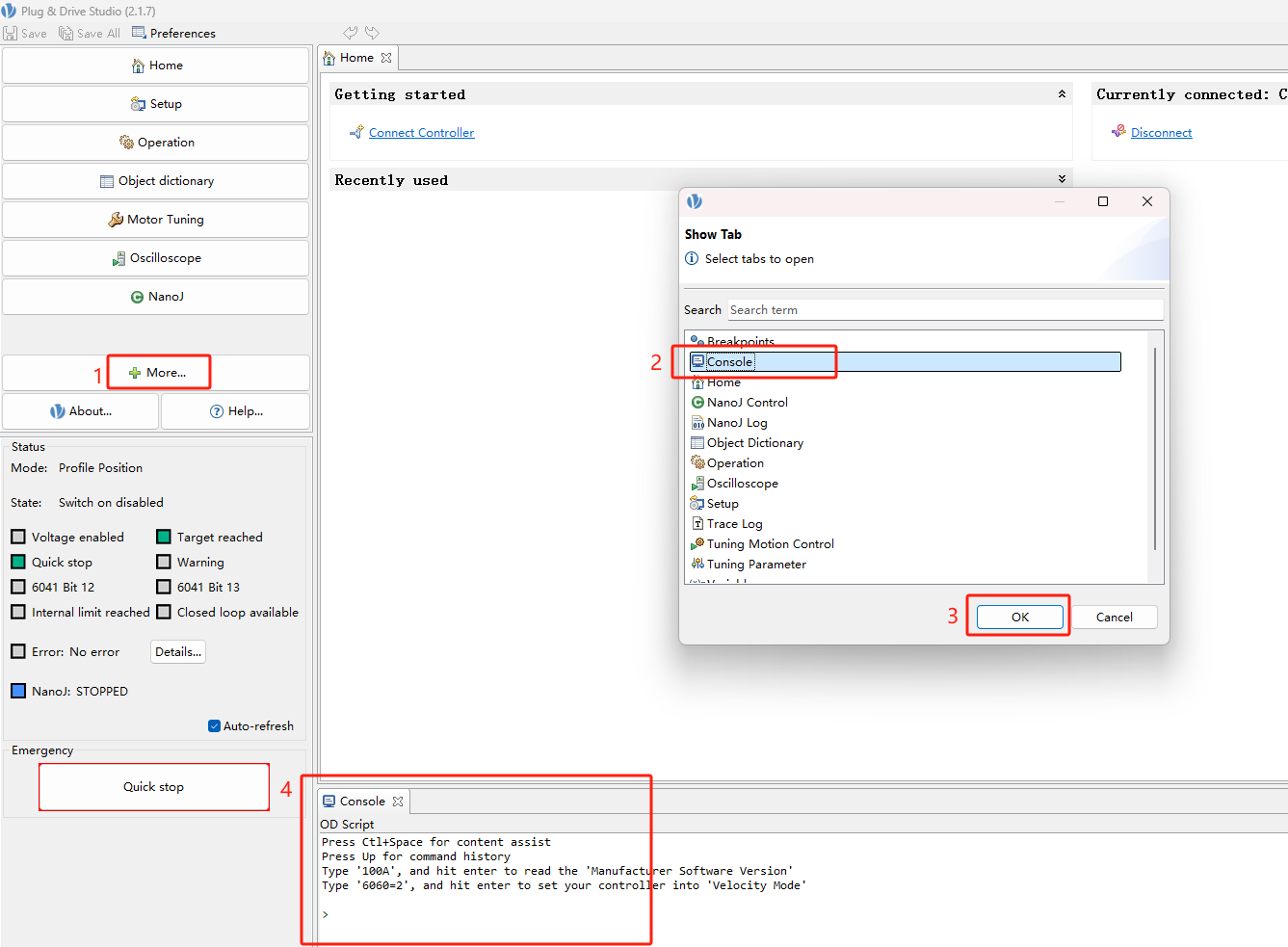
Task: Open the NanoJ sidebar button
Action: point(156,297)
